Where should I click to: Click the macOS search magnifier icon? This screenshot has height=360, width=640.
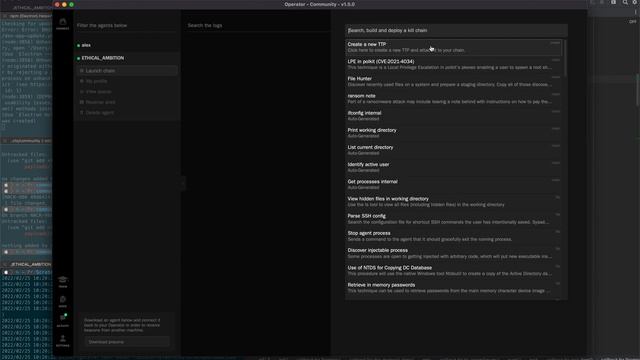pos(625,2)
